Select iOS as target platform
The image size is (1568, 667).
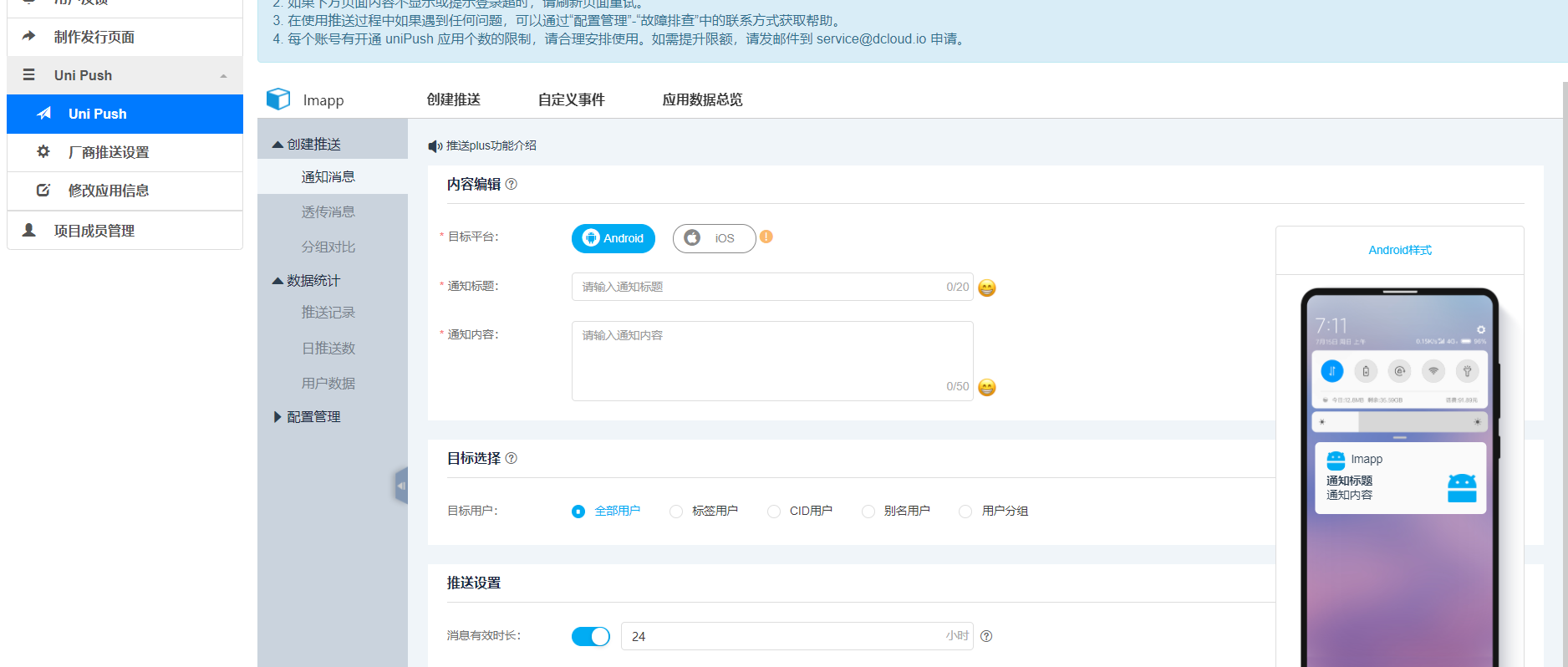click(714, 238)
